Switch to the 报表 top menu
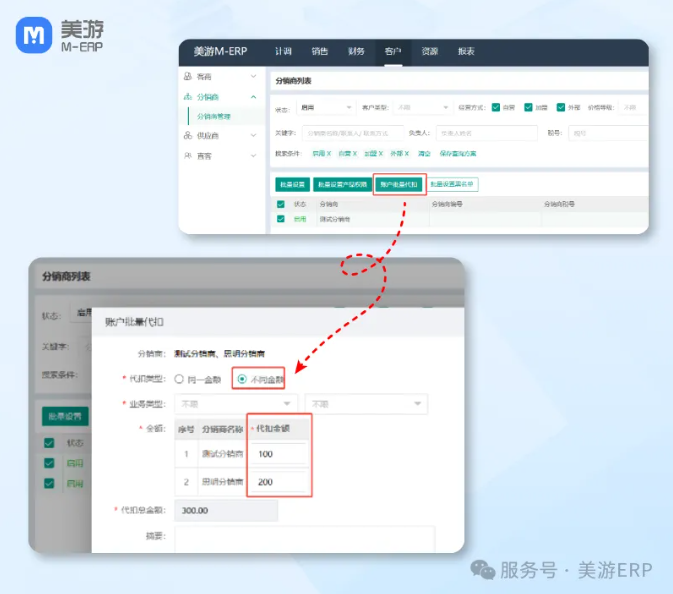673x594 pixels. pyautogui.click(x=466, y=52)
